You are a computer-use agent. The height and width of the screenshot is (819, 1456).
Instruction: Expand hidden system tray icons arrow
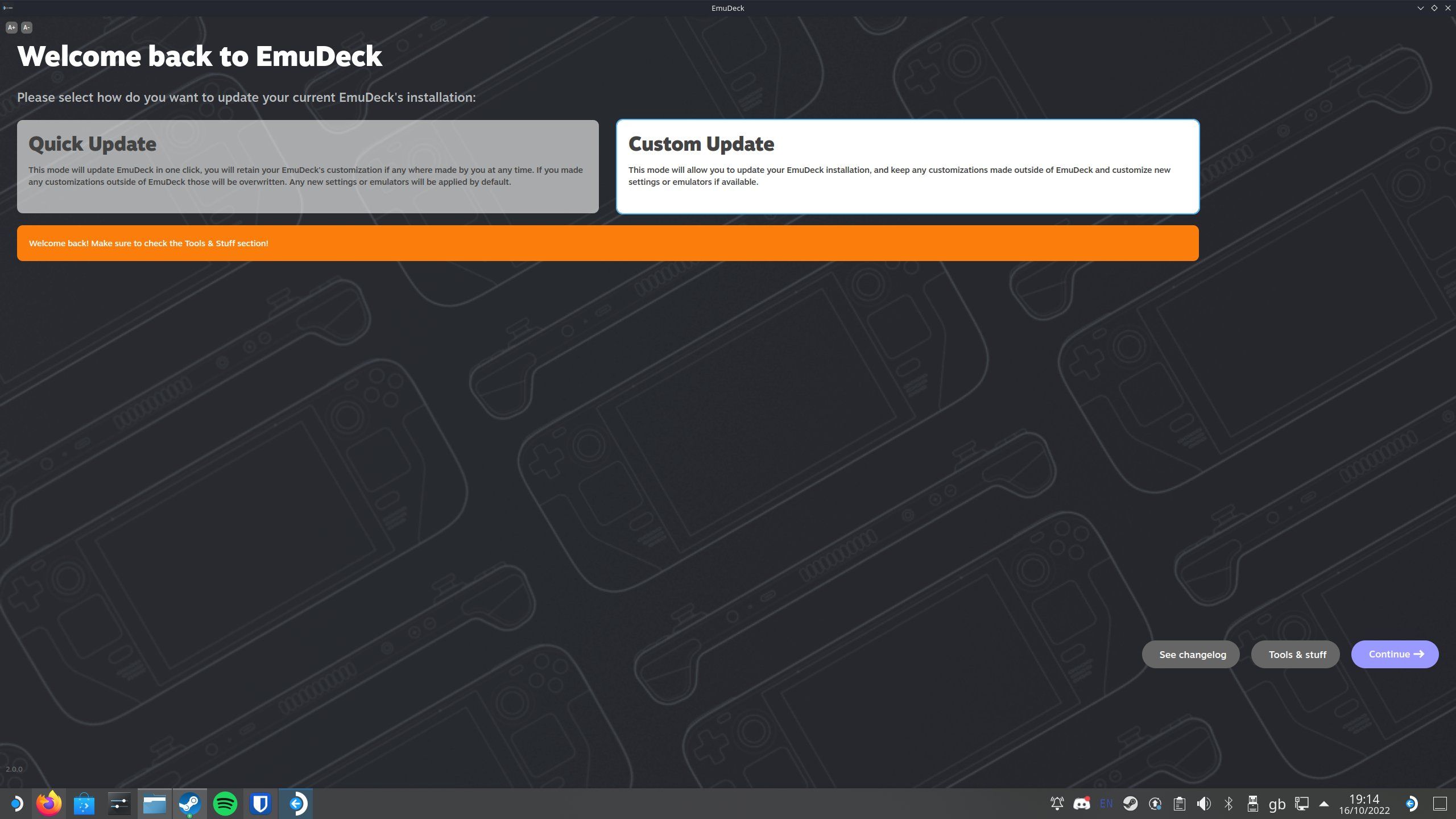1324,804
